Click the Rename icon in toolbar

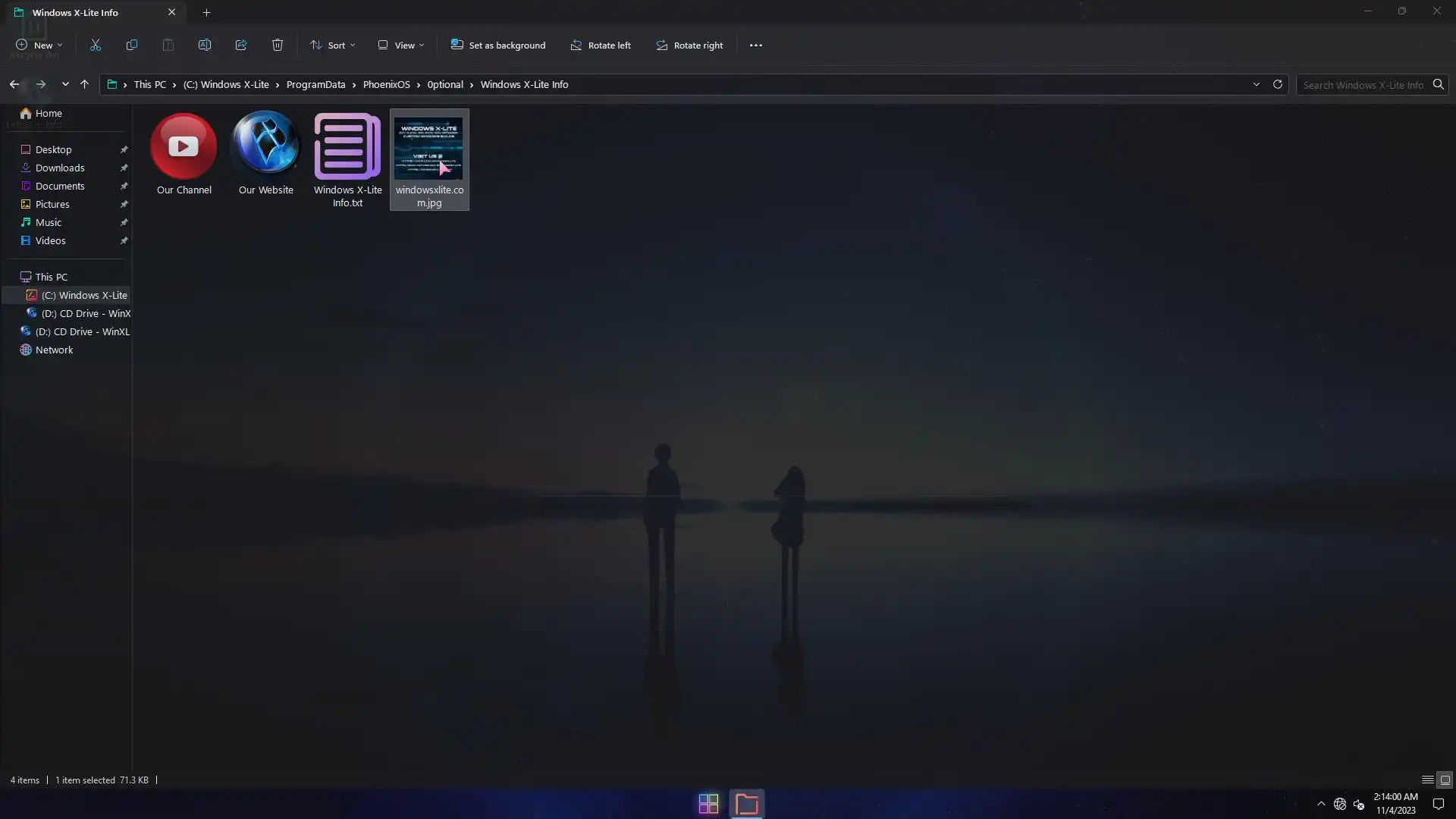point(205,45)
